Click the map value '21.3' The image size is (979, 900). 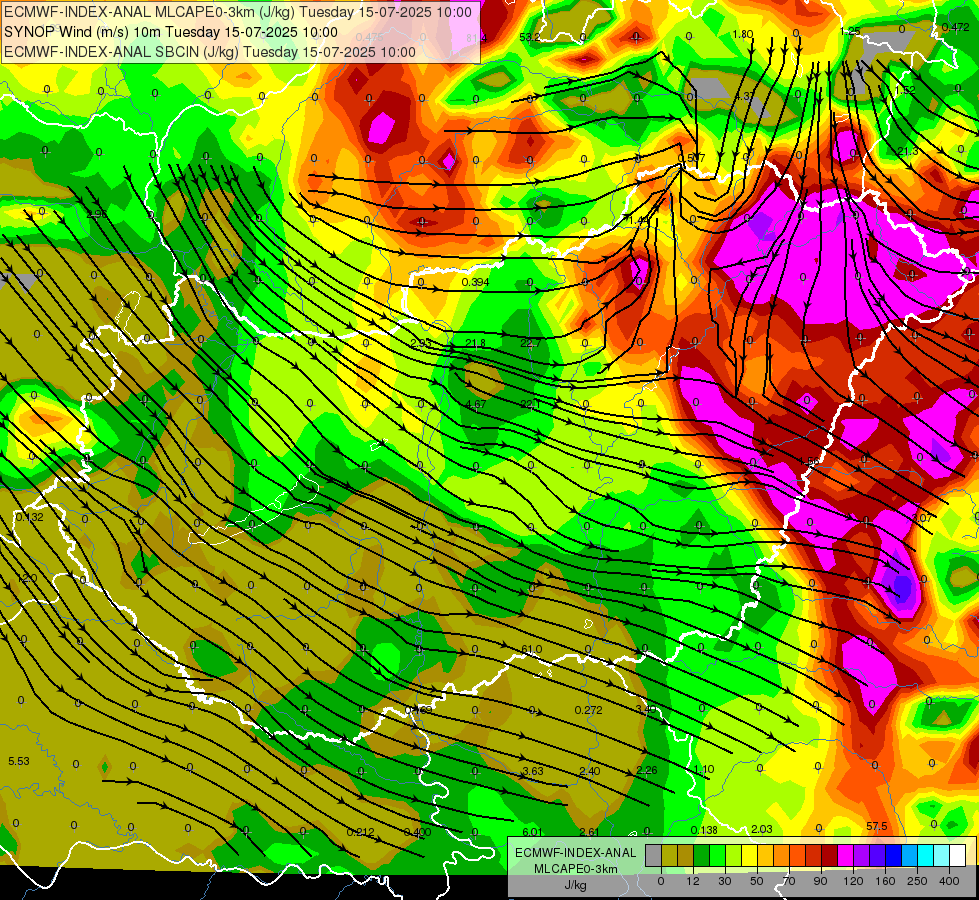[x=907, y=152]
